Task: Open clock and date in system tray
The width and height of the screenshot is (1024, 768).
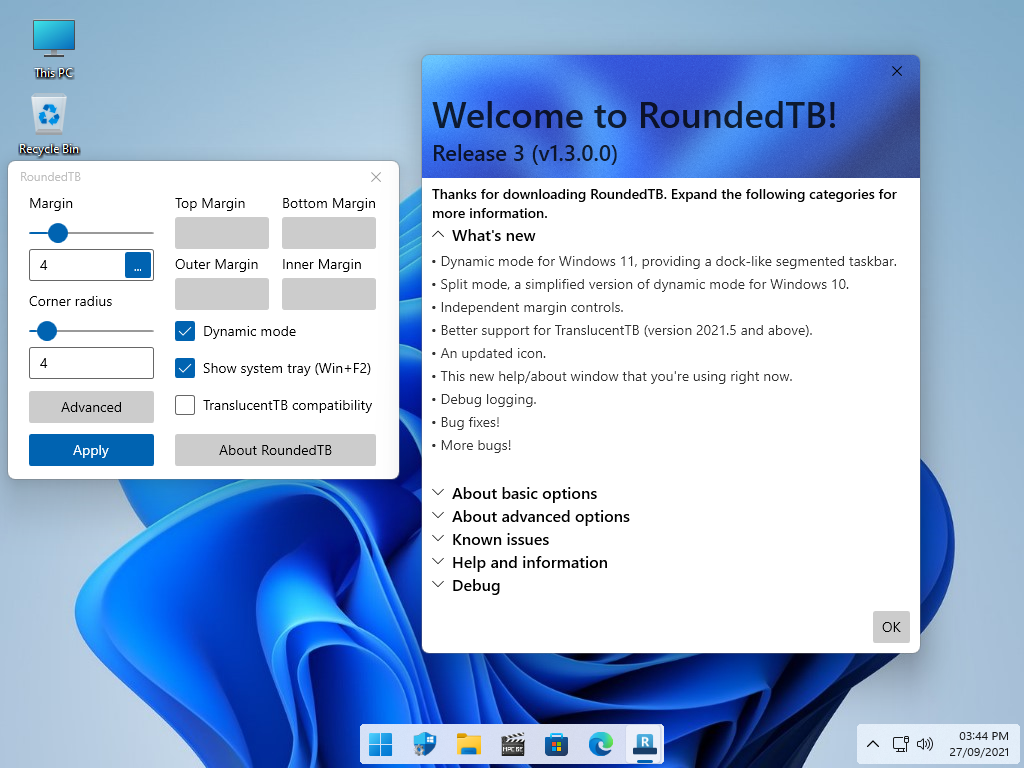Action: point(979,744)
